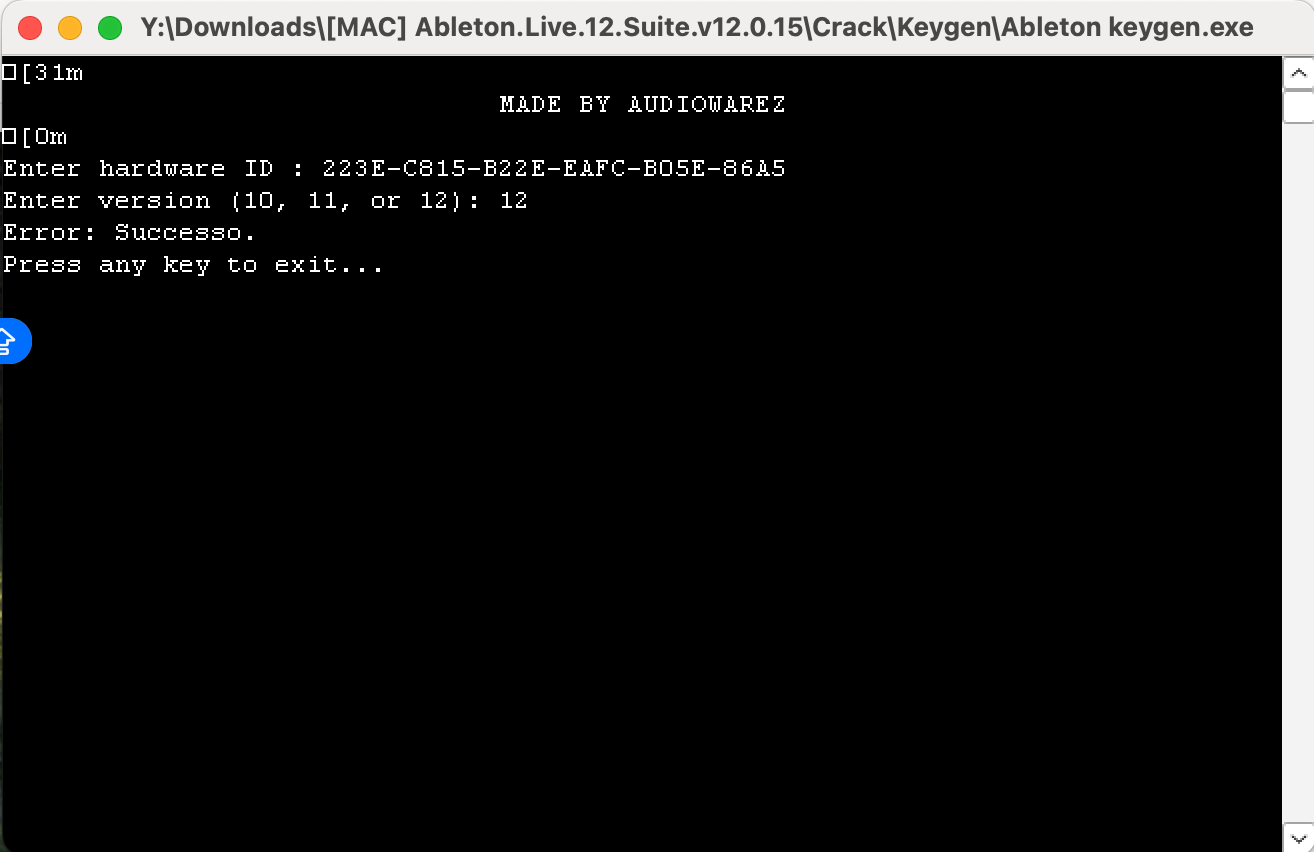
Task: Click the hardware ID 223E-C815-B22E-EAFC-B05E-86A5
Action: pos(554,168)
